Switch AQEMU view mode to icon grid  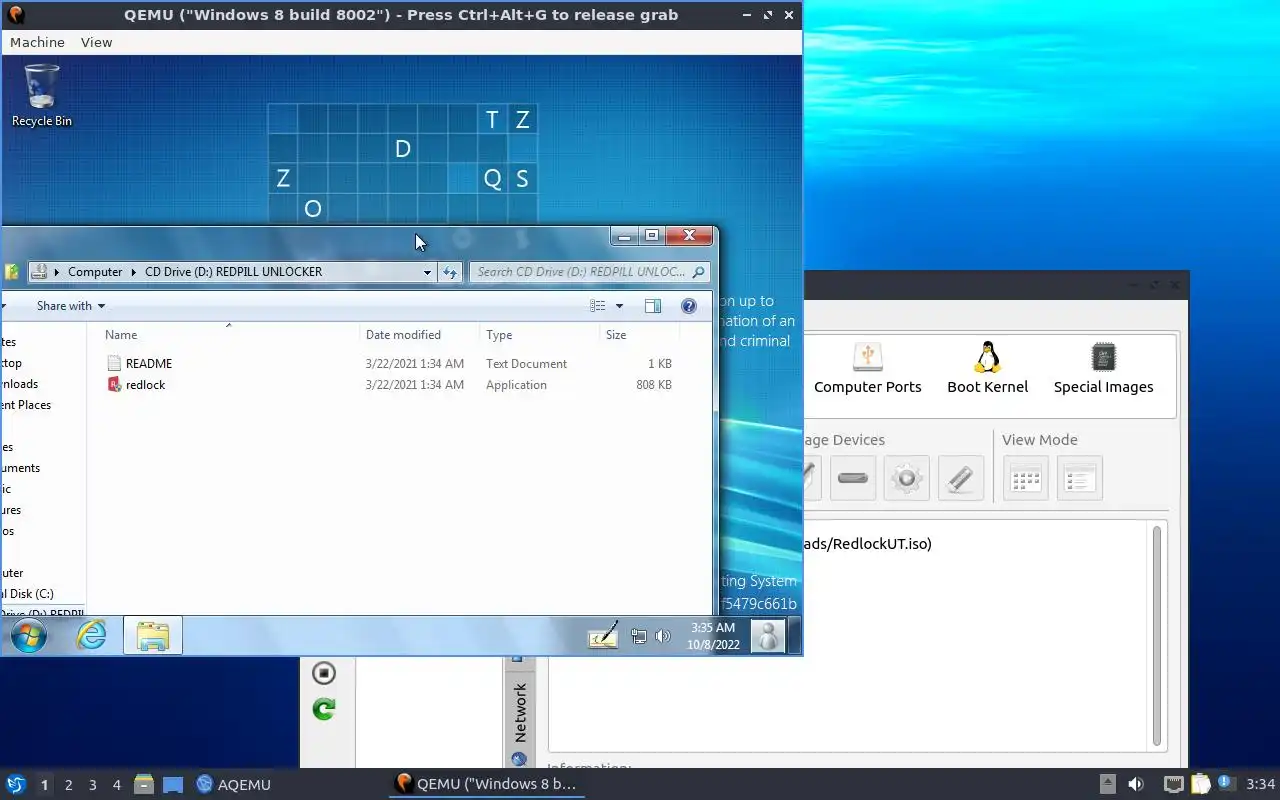coord(1026,478)
